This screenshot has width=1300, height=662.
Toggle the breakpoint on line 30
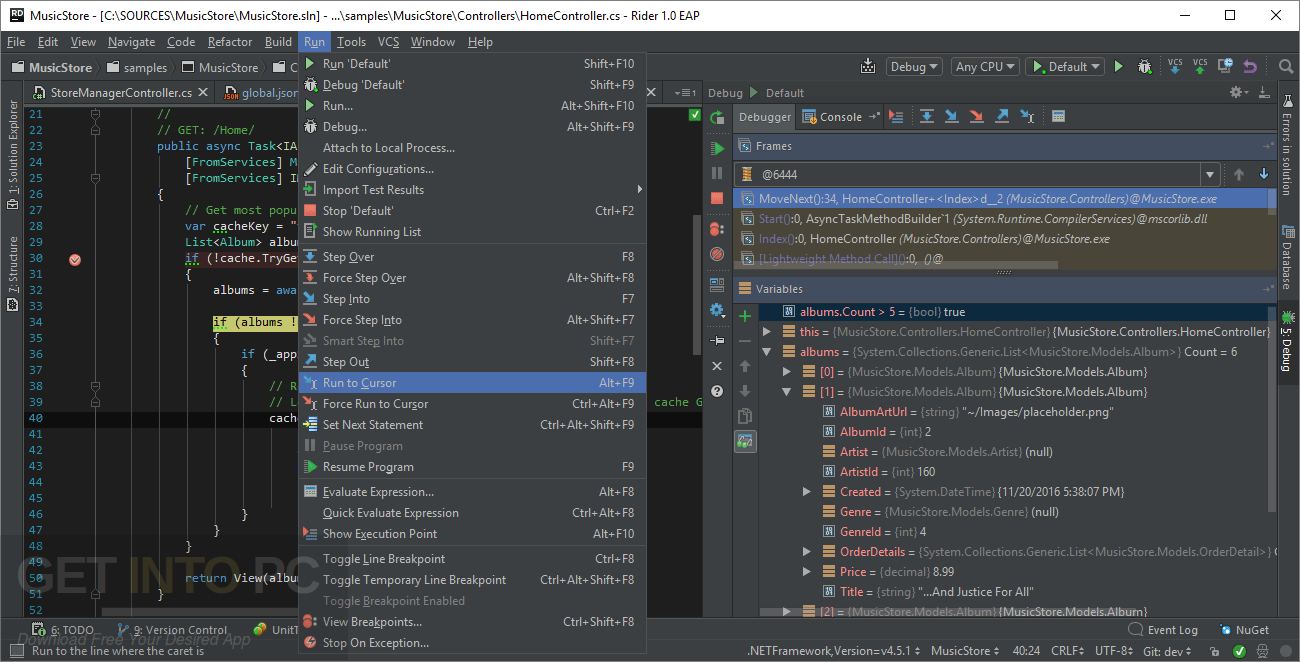pos(75,259)
